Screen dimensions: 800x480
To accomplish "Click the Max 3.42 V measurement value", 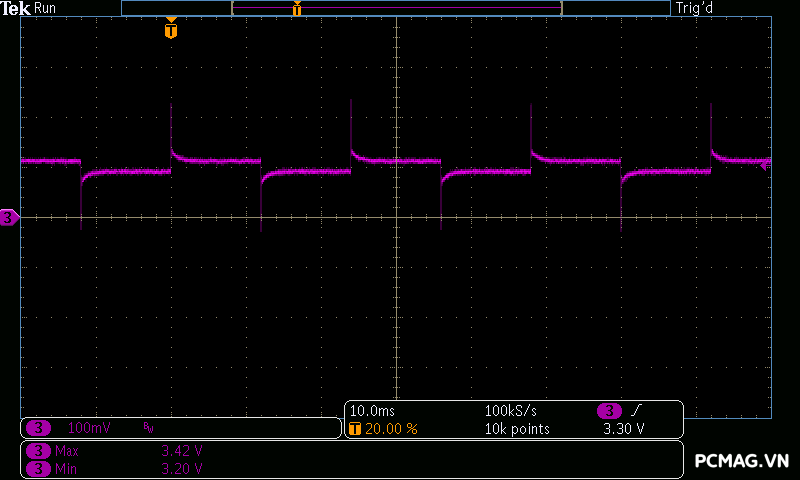I will (182, 451).
